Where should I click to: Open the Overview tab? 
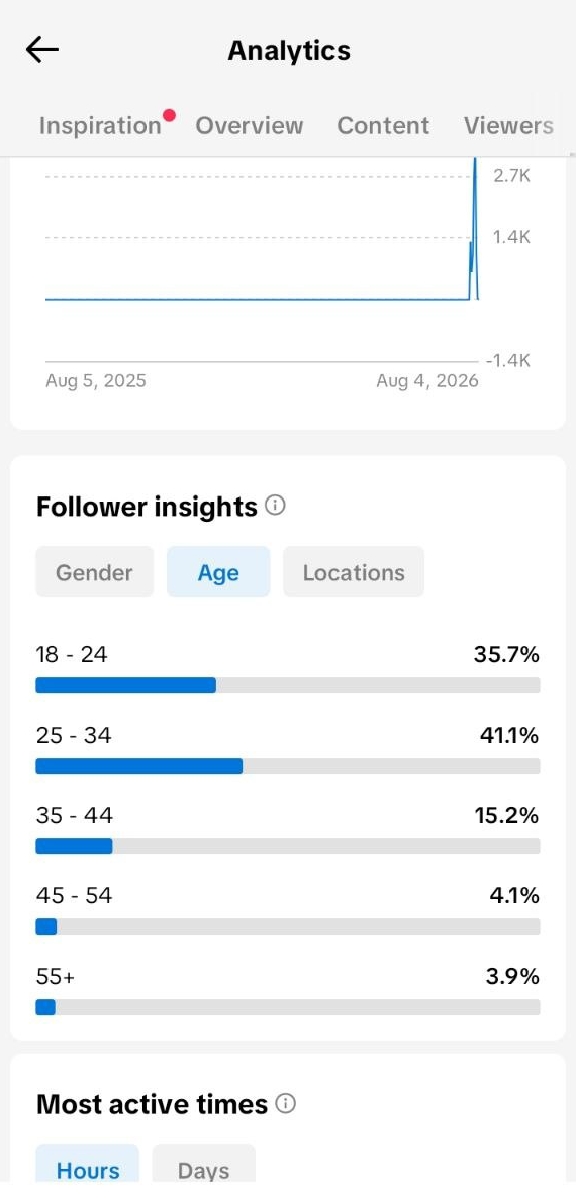[x=249, y=125]
